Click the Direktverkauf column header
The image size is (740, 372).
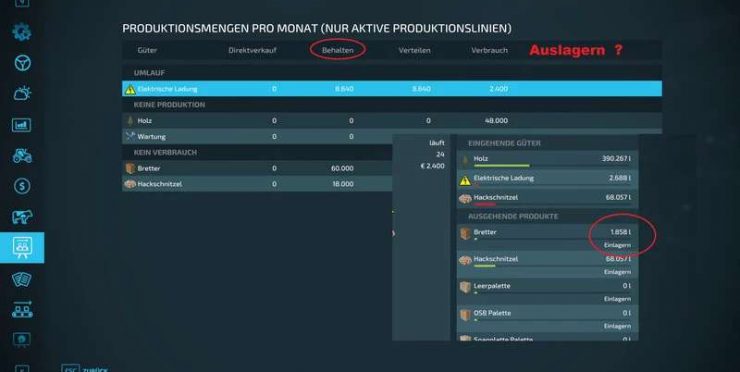[x=252, y=50]
